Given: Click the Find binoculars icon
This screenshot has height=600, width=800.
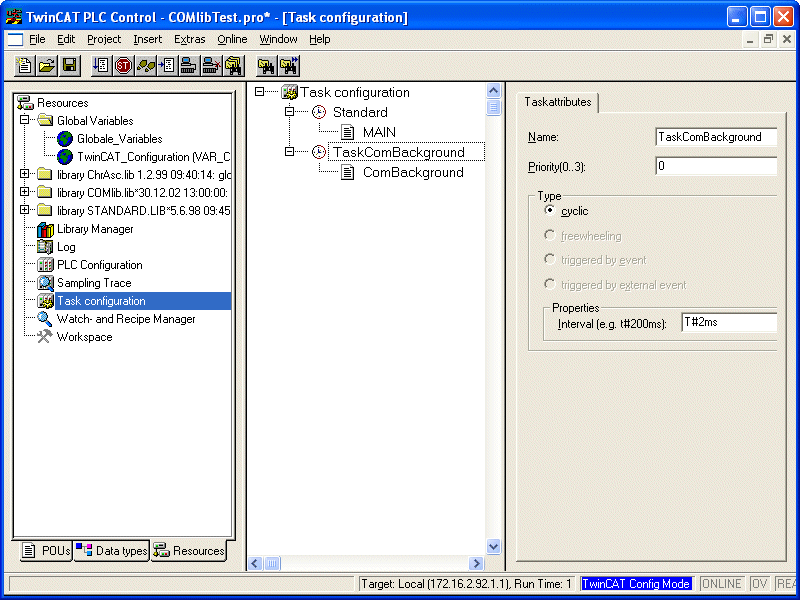Looking at the screenshot, I should [x=266, y=65].
